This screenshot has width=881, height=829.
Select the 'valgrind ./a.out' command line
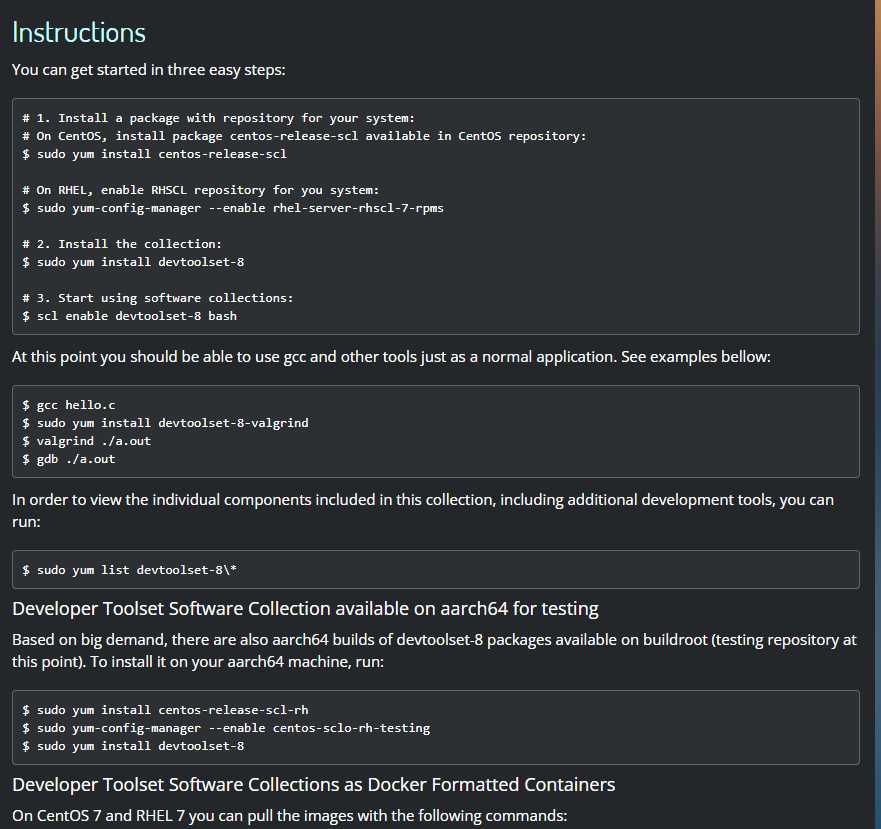click(87, 440)
